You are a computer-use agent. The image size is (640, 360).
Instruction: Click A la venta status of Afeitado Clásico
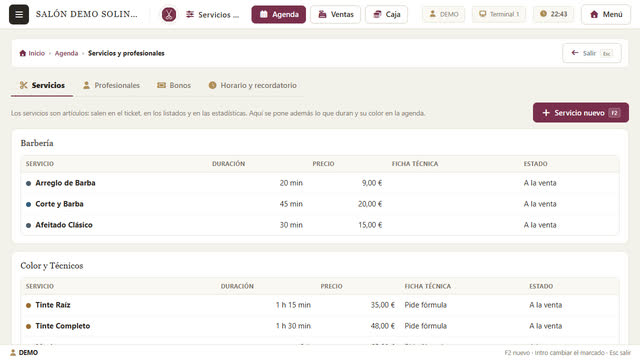point(540,225)
